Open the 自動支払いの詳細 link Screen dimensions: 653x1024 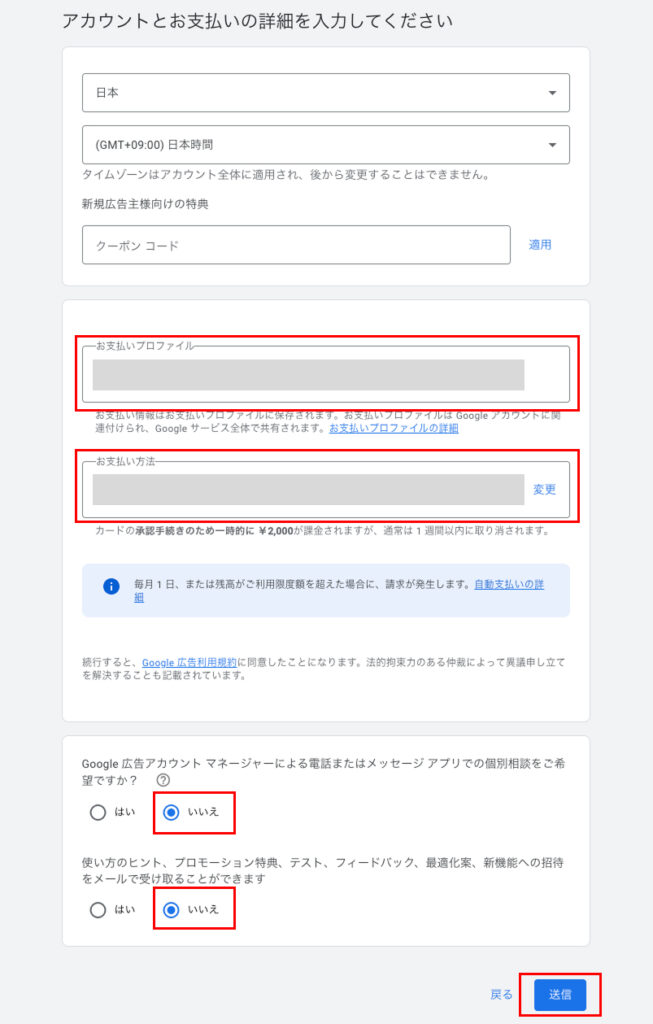click(511, 584)
